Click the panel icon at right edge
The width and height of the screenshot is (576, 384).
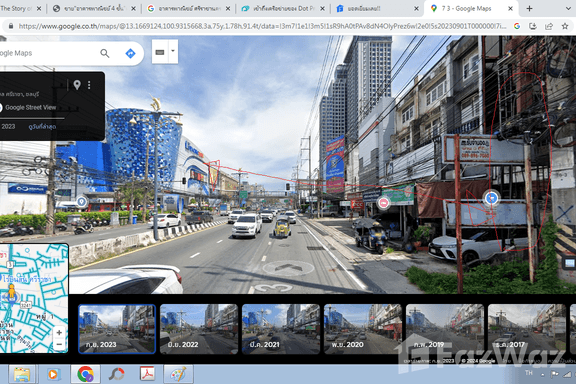click(x=569, y=263)
